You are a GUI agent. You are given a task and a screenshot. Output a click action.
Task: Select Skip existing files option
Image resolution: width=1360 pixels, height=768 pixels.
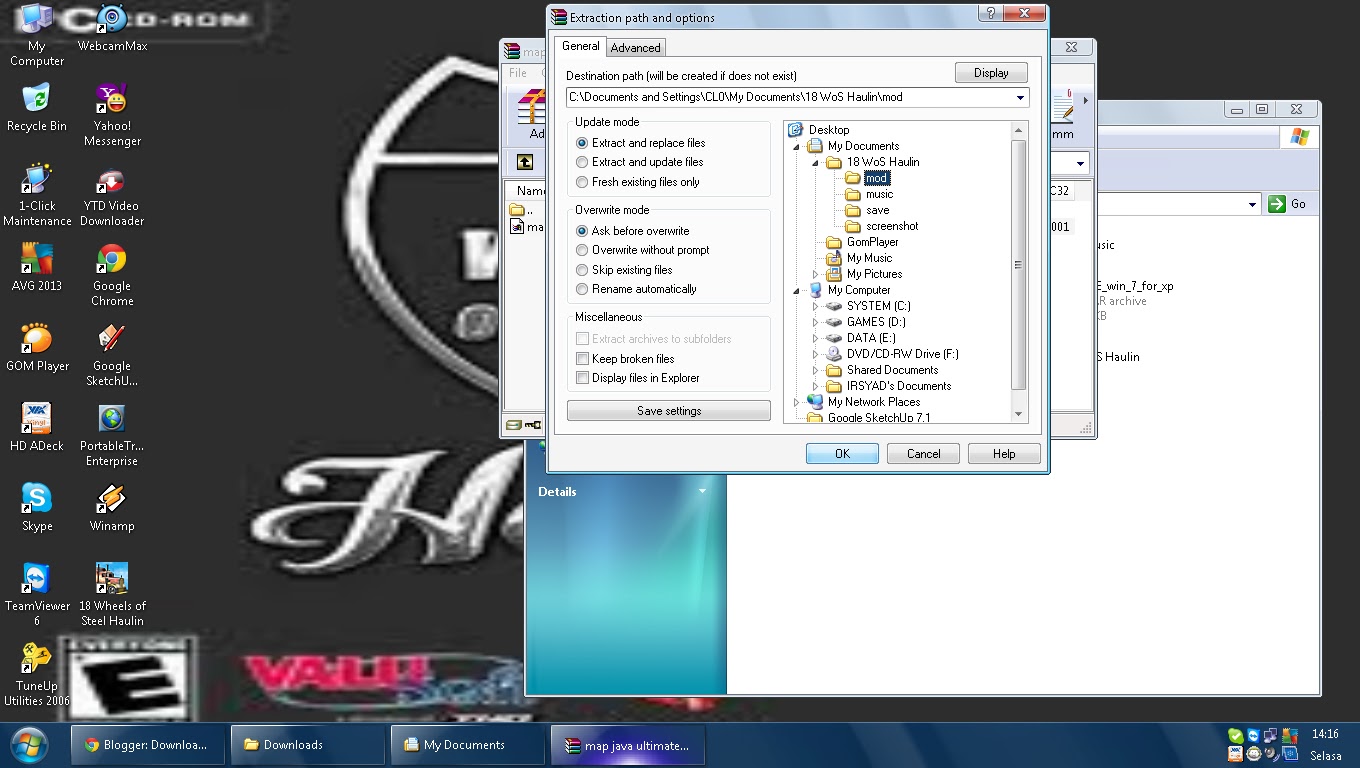tap(582, 270)
